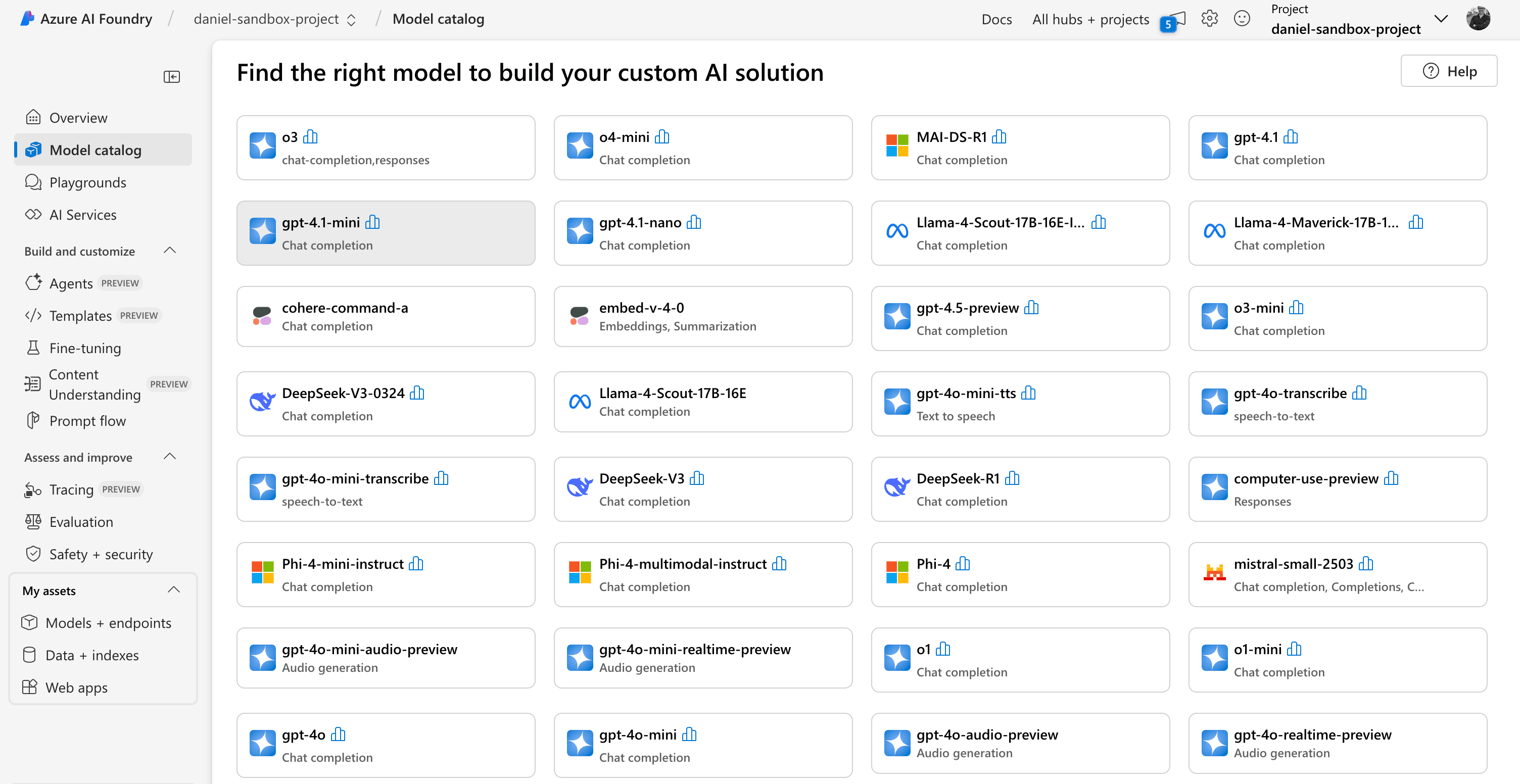The width and height of the screenshot is (1520, 784).
Task: Click the Help button
Action: [1449, 71]
